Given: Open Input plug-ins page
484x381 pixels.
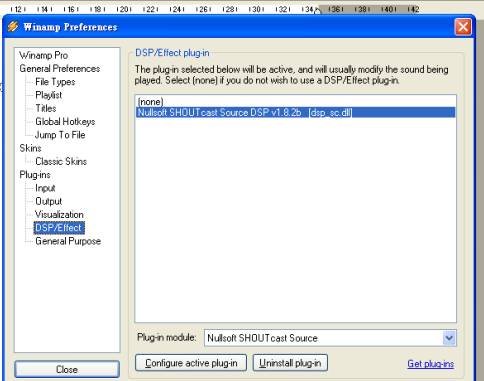Looking at the screenshot, I should 45,188.
